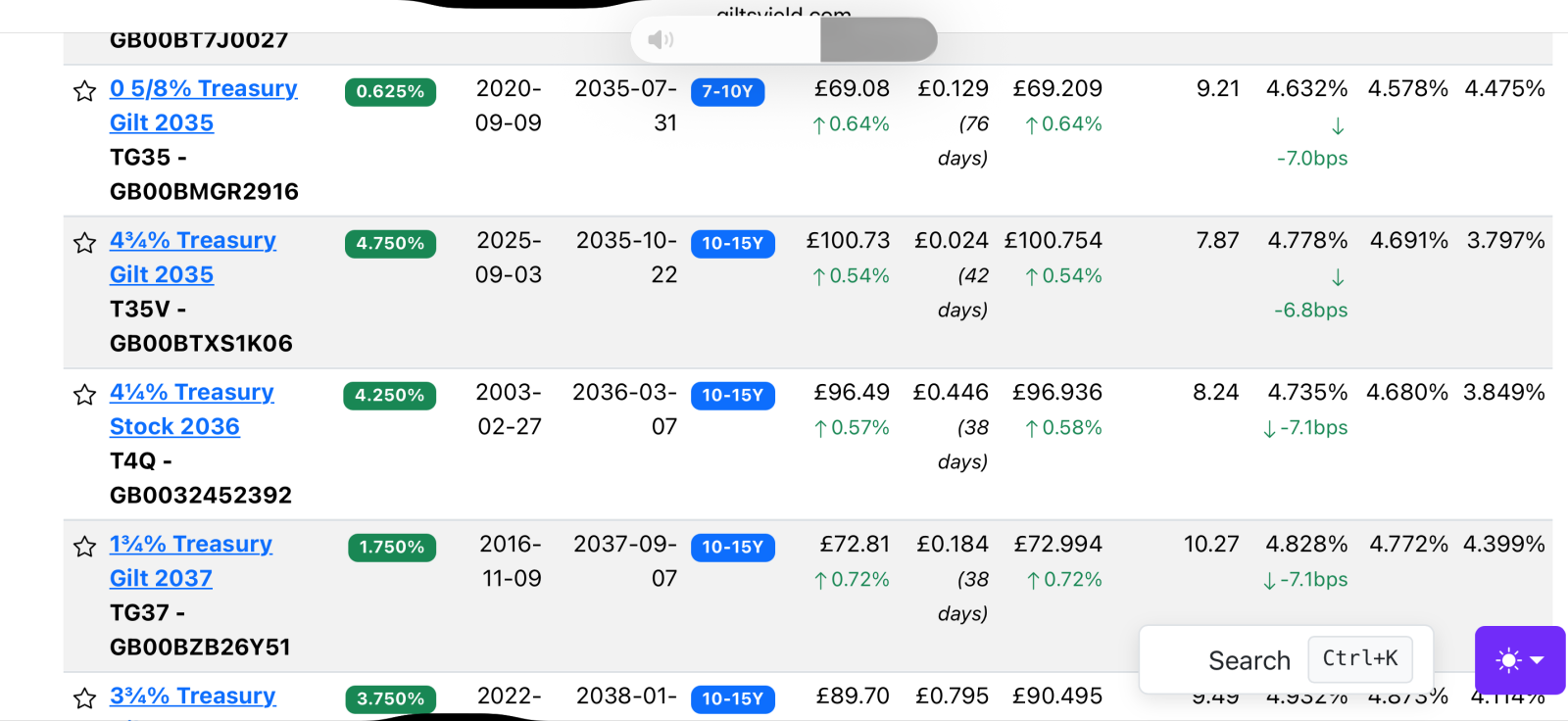Select the 4.750% coupon badge
Viewport: 1568px width, 721px height.
[x=390, y=244]
